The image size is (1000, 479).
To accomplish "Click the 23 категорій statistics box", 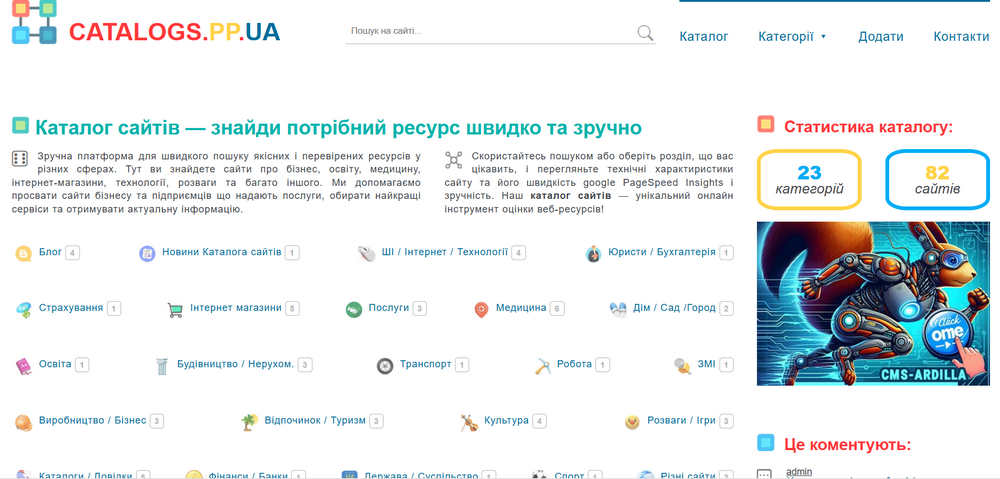I will click(x=809, y=180).
